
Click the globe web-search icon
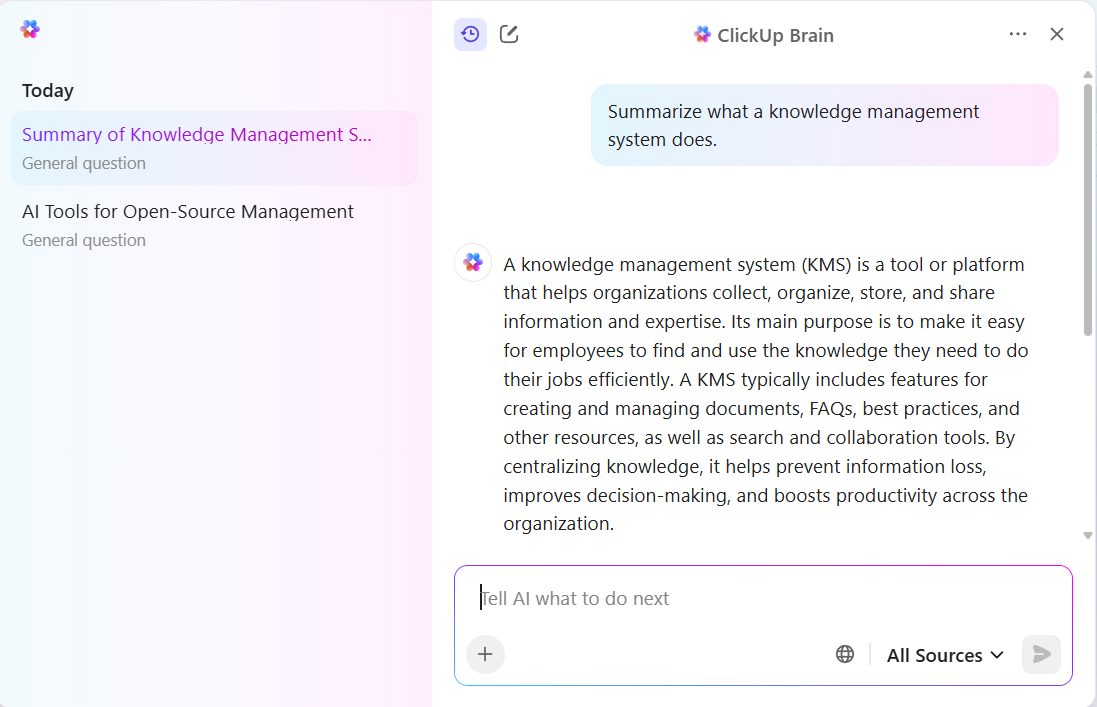(845, 653)
